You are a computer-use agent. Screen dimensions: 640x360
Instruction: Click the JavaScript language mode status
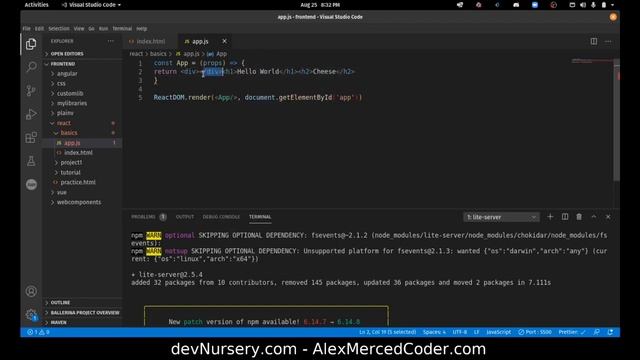point(498,332)
